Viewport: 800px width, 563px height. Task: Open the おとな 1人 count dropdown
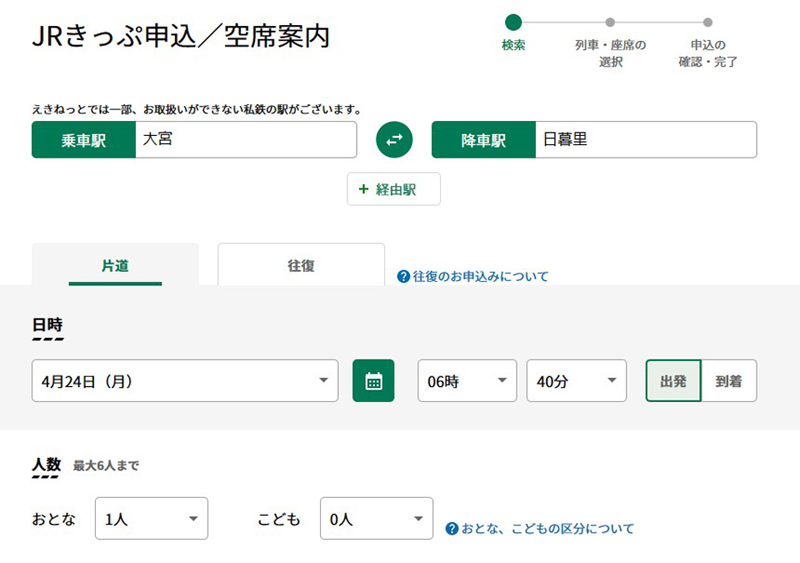coord(152,519)
